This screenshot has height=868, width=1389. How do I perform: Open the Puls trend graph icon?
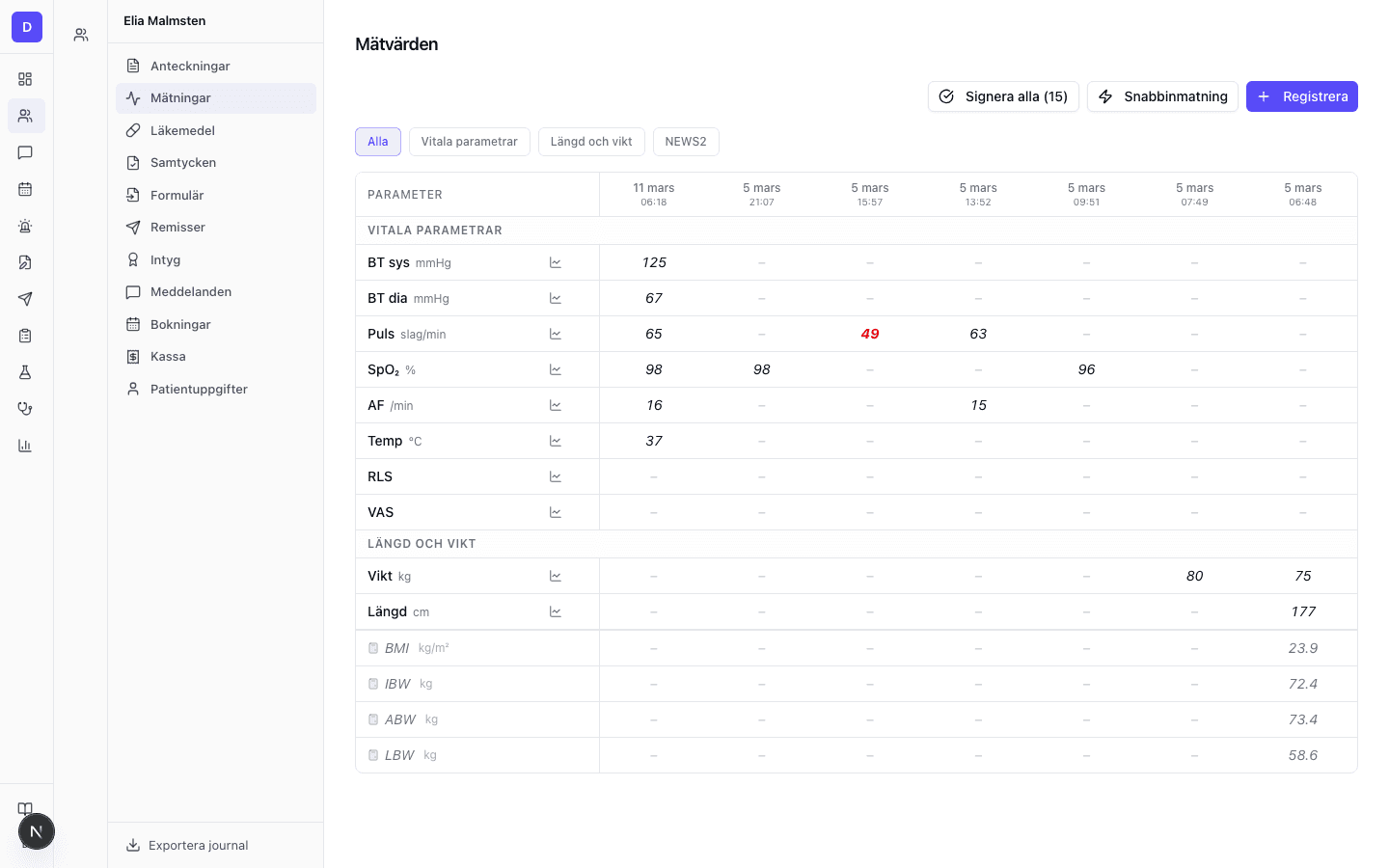[556, 333]
